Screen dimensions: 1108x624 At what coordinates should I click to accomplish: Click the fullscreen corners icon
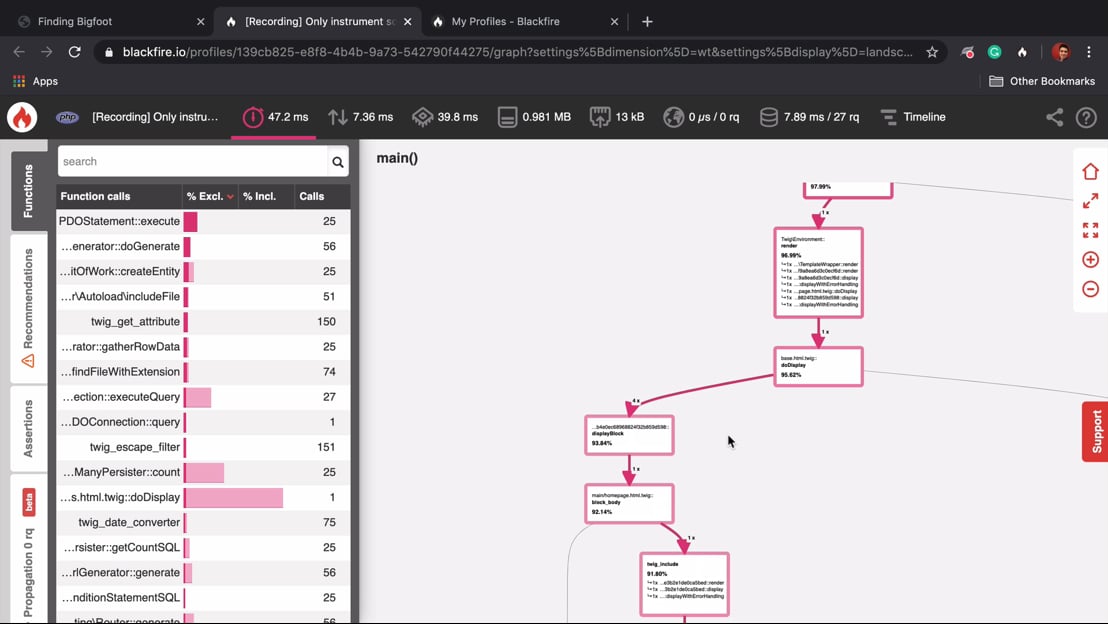[1090, 230]
